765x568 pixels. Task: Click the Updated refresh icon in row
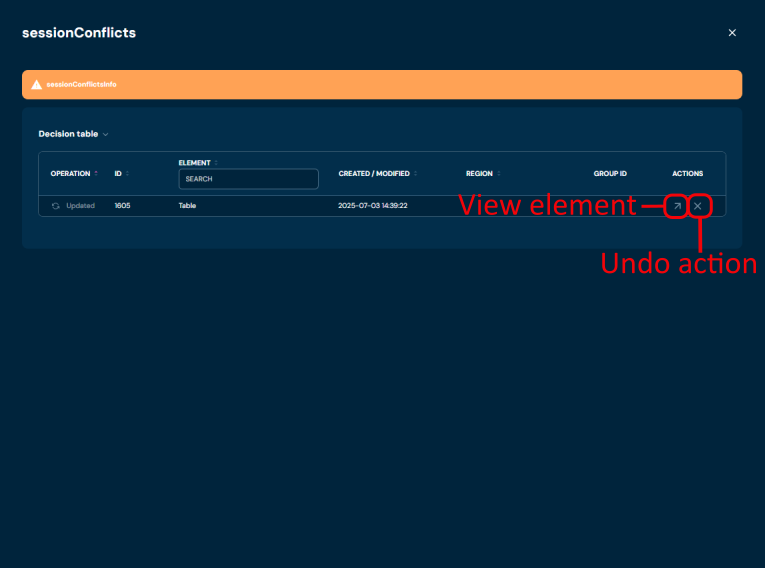click(x=56, y=206)
